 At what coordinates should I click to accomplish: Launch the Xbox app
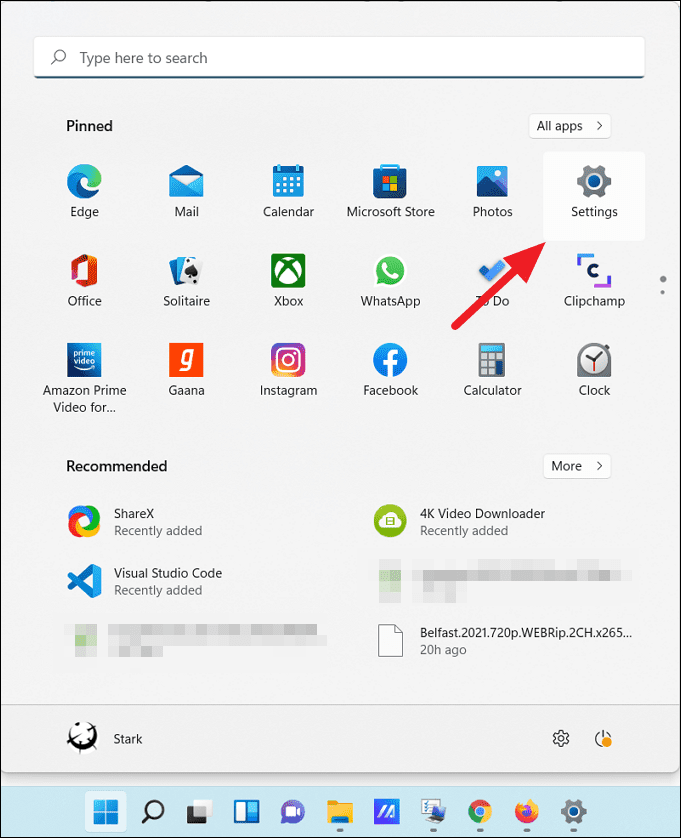288,281
